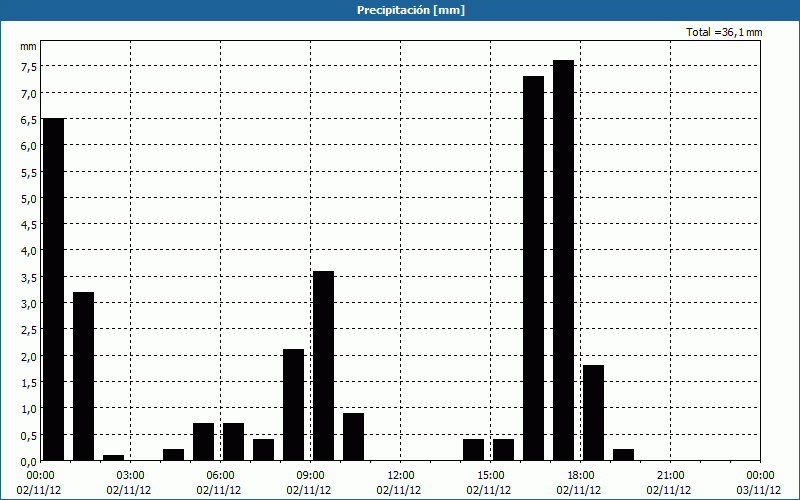Click the '06:00' time axis label
The width and height of the screenshot is (800, 500).
[220, 476]
